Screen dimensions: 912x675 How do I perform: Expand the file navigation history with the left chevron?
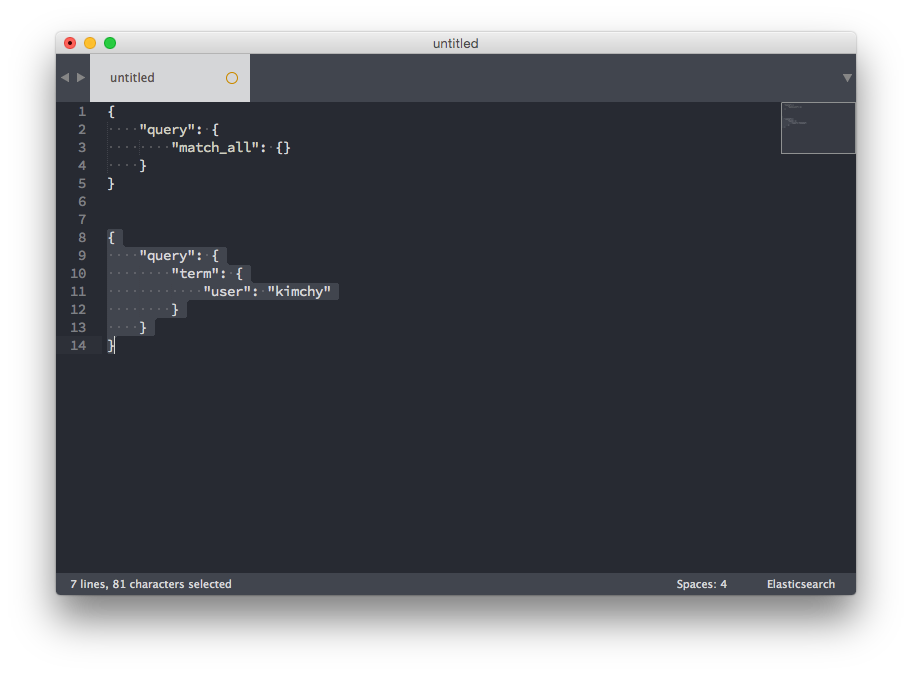(65, 77)
